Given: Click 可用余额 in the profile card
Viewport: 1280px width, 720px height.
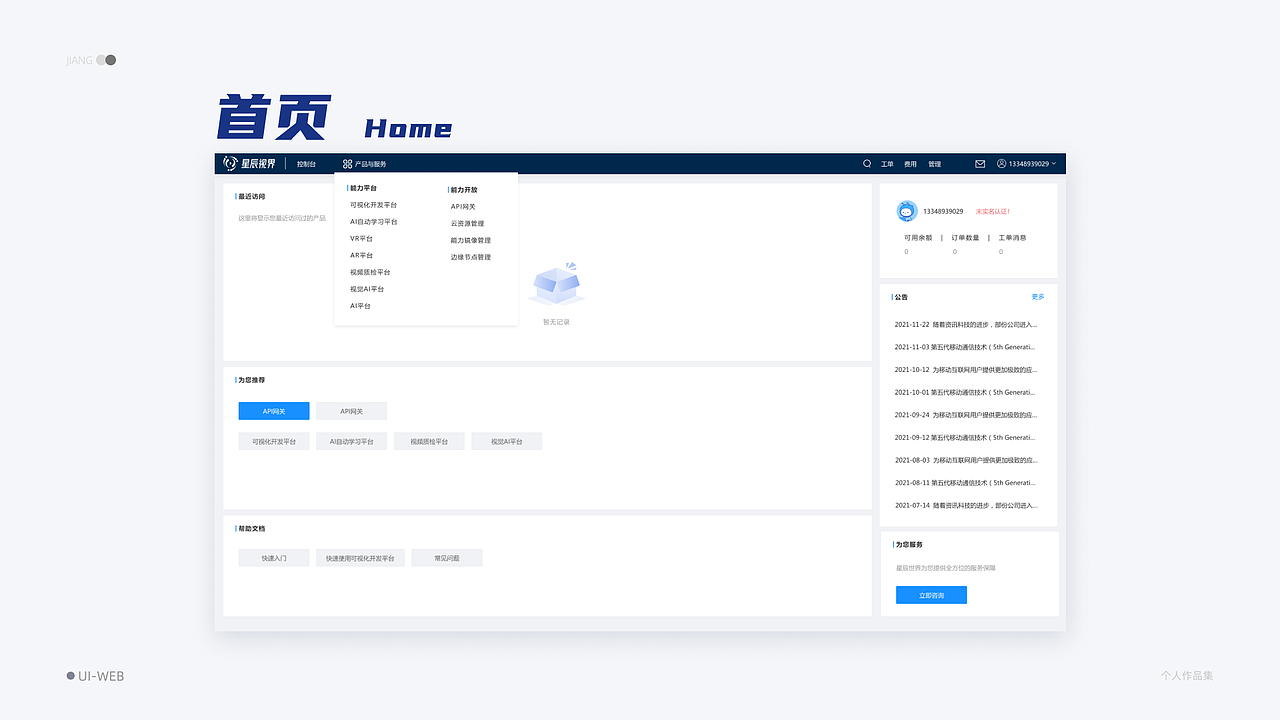Looking at the screenshot, I should 918,238.
